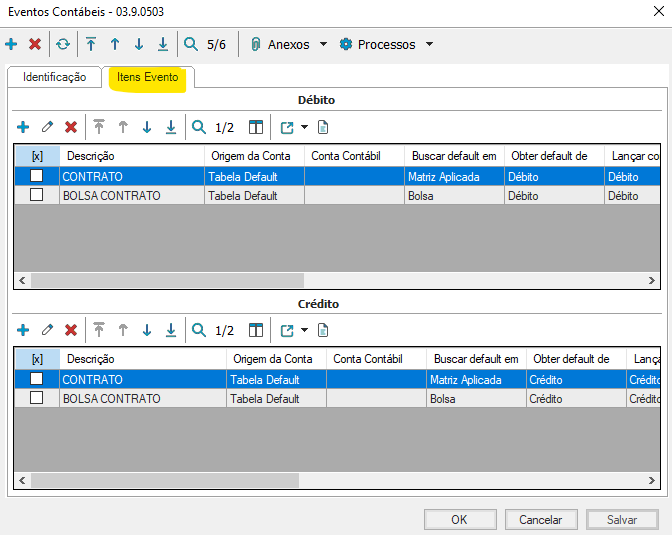This screenshot has height=535, width=672.
Task: Open document report icon in Crédito toolbar
Action: pos(323,330)
